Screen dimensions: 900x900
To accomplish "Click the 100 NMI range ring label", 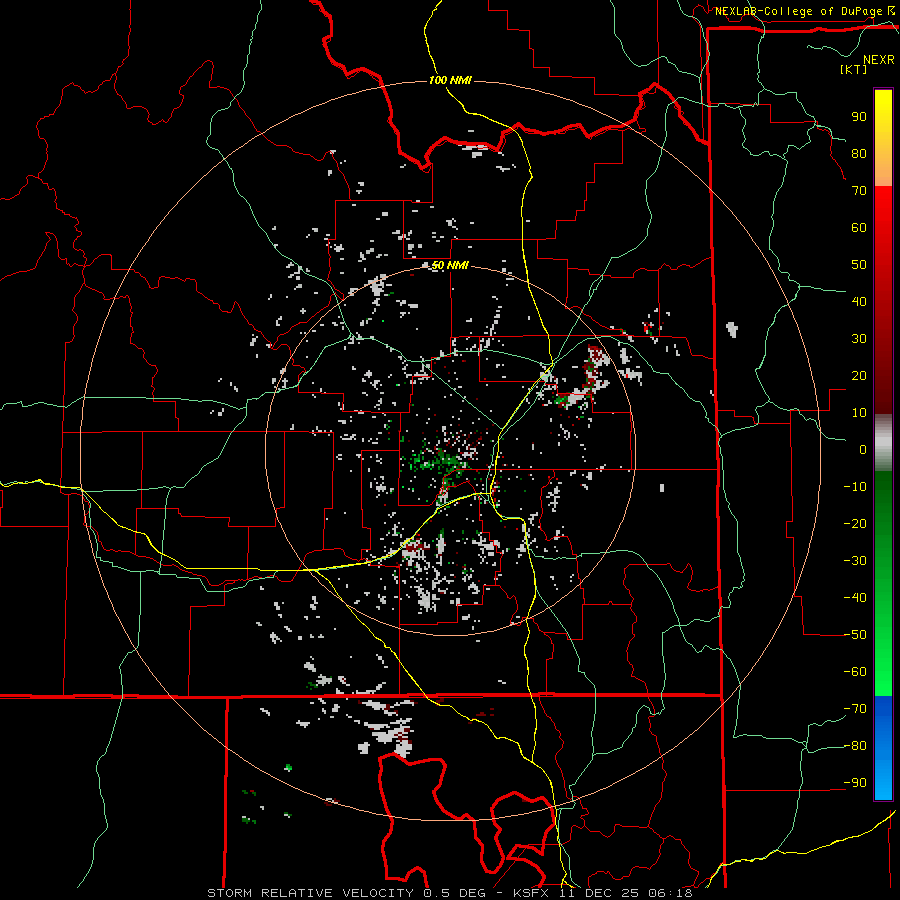I will [x=450, y=80].
